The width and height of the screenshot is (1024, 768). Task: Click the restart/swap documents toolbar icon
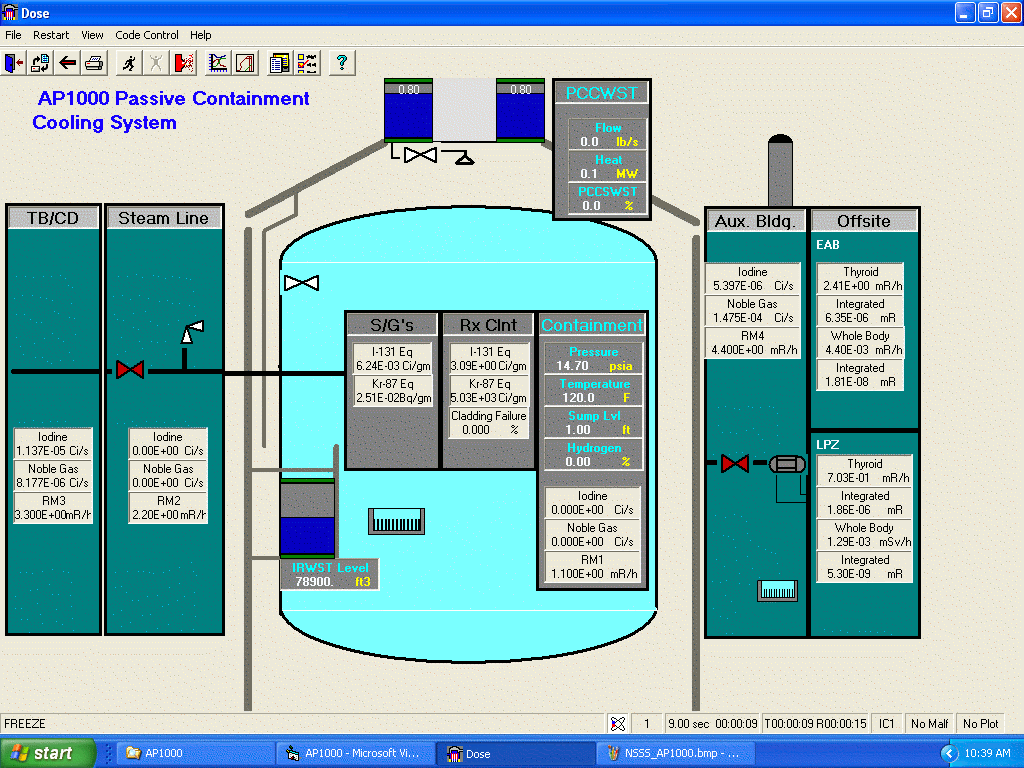pyautogui.click(x=40, y=63)
